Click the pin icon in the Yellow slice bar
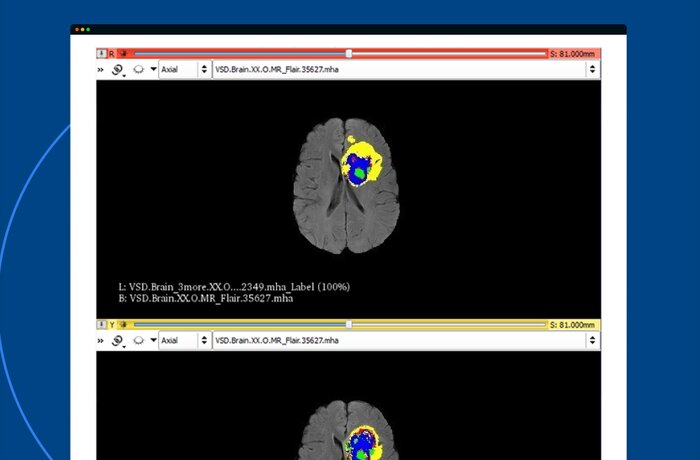 coord(102,324)
